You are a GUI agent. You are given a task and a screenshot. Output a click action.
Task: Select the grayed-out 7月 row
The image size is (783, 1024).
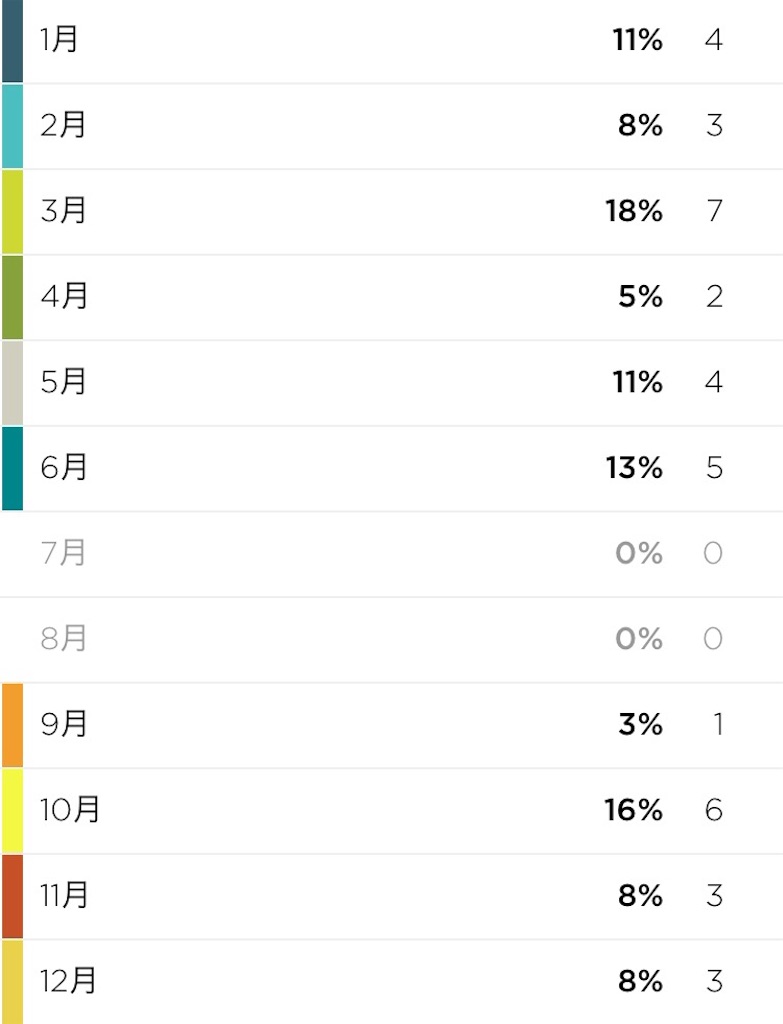click(x=392, y=554)
